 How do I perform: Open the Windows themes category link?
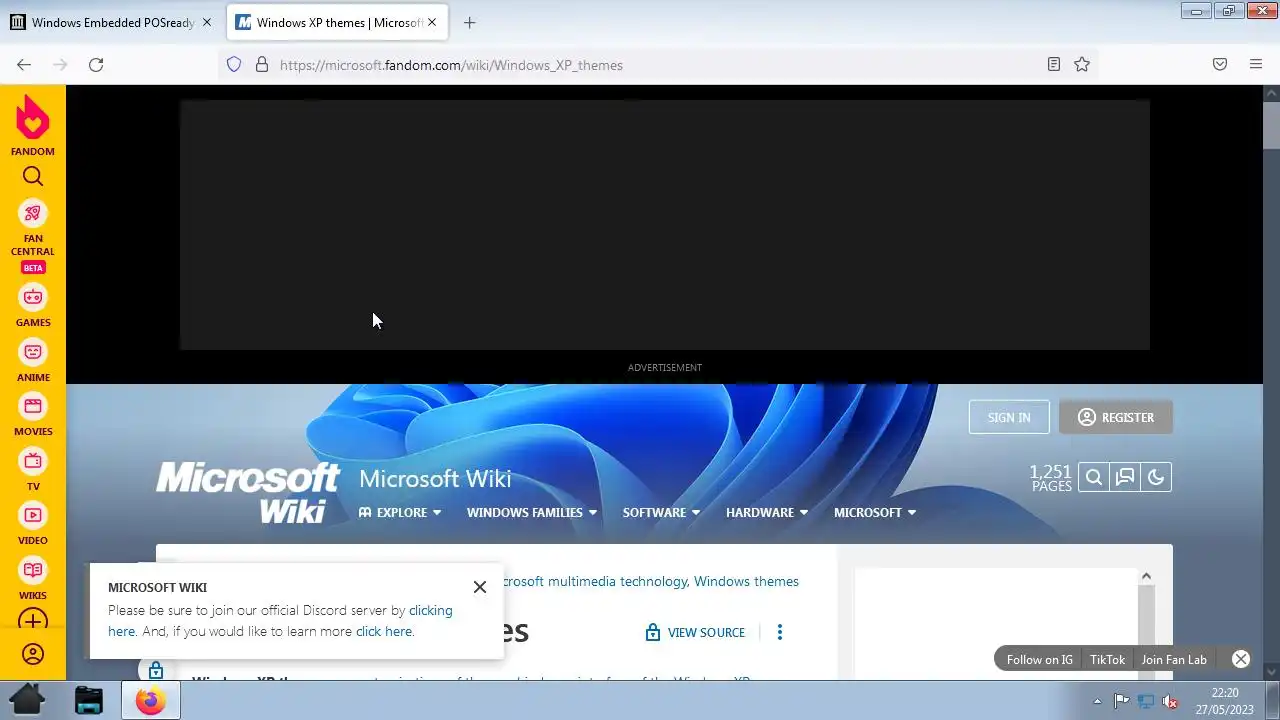coord(746,581)
